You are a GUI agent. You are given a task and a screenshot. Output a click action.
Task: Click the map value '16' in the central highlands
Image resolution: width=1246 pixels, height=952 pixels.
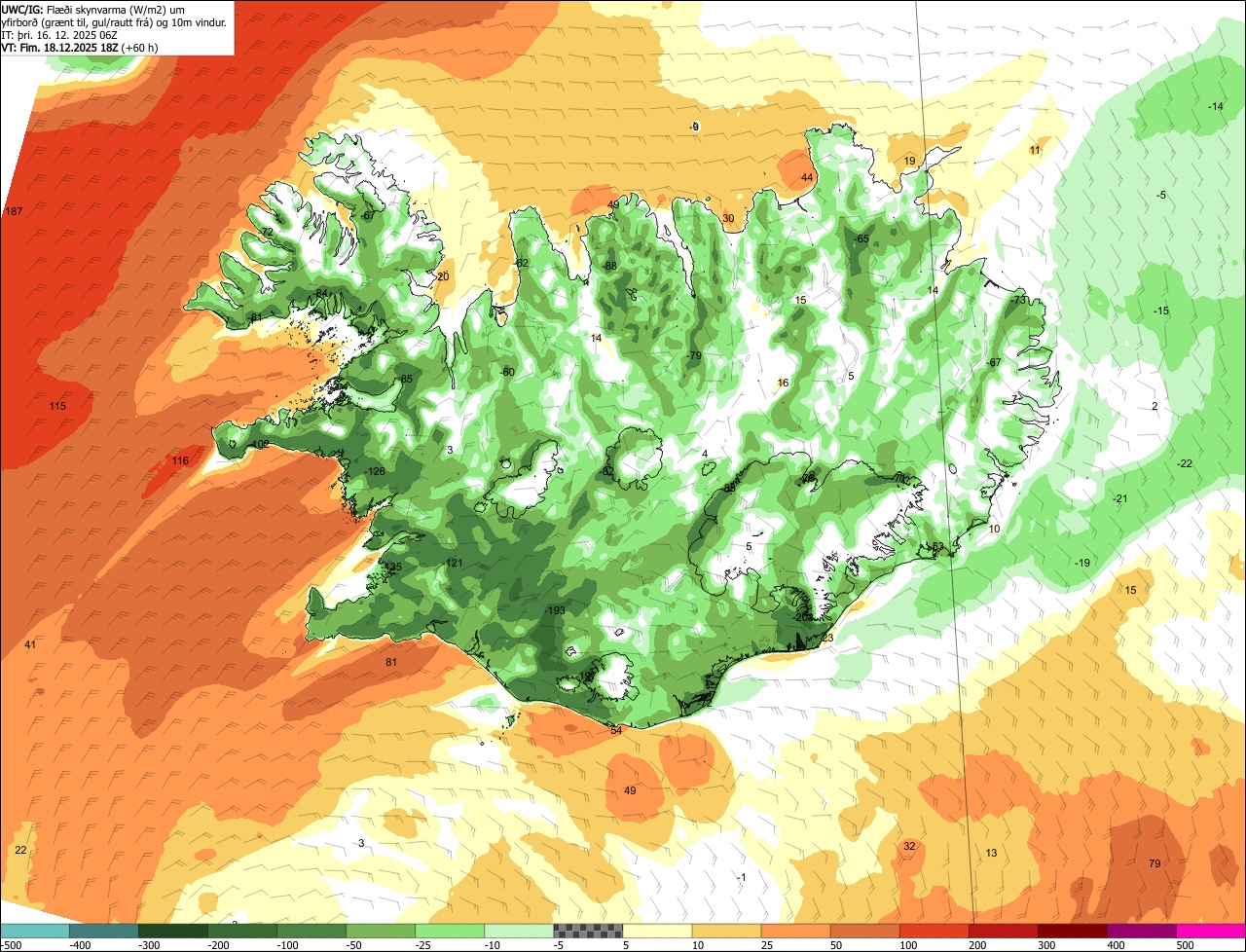point(783,383)
